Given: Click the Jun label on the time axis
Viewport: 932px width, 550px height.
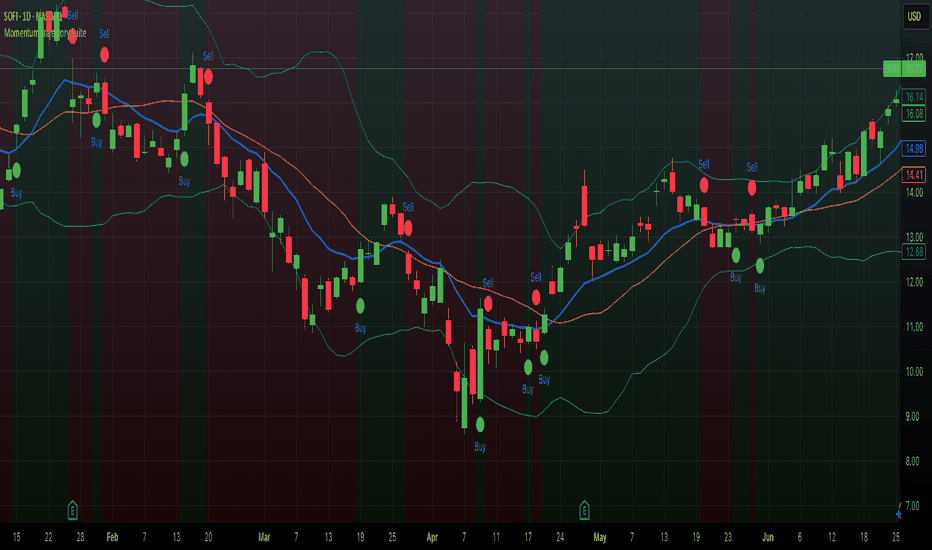Looking at the screenshot, I should pos(768,538).
